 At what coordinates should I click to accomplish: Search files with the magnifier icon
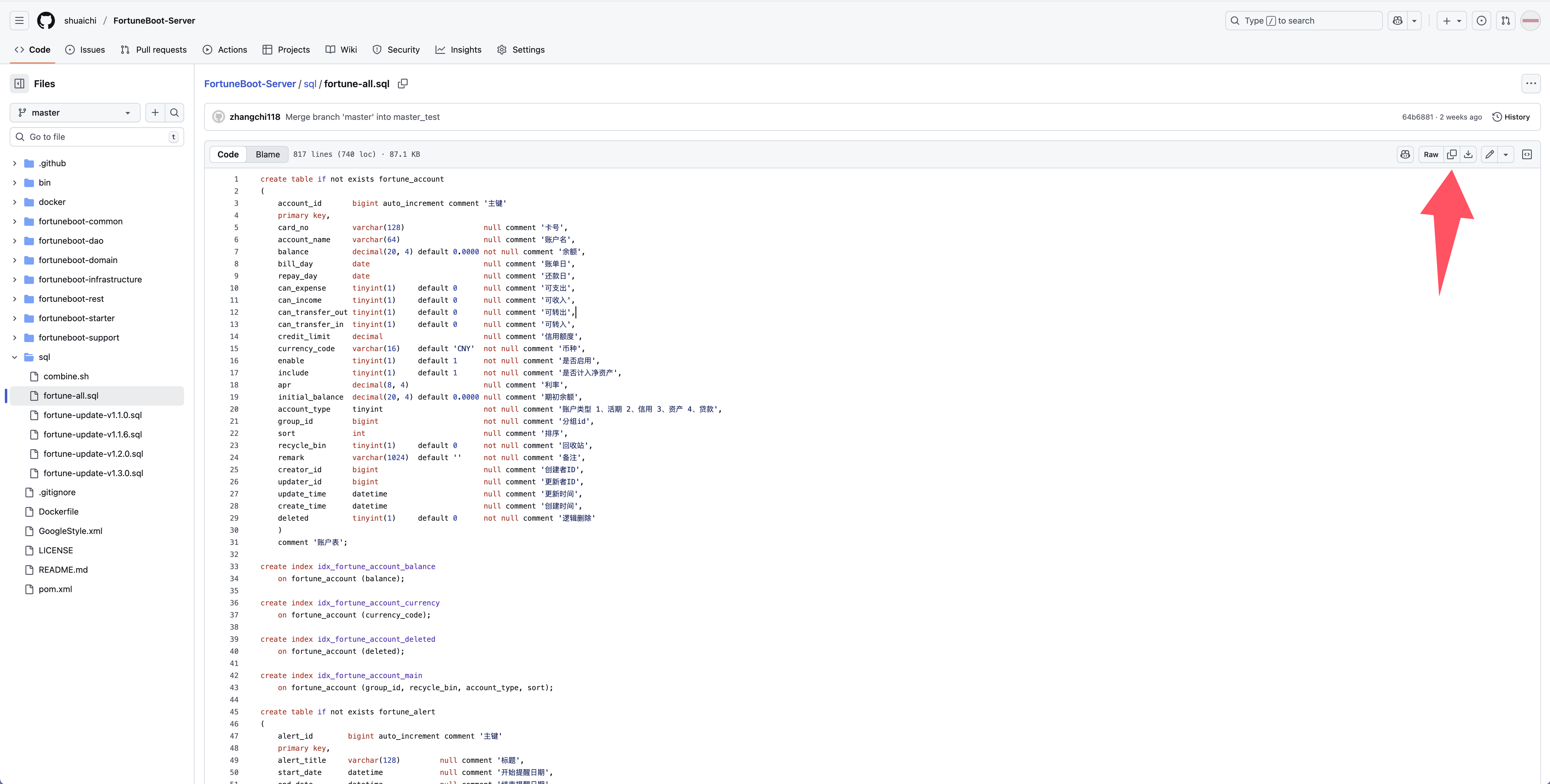pos(174,112)
